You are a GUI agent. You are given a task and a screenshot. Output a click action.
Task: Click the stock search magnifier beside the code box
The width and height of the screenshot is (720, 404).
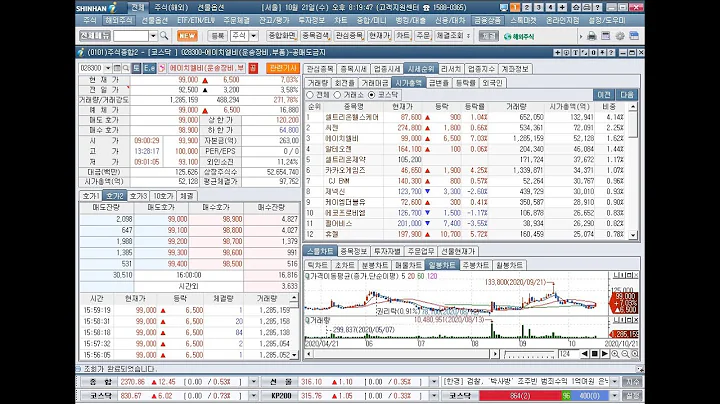pyautogui.click(x=125, y=68)
